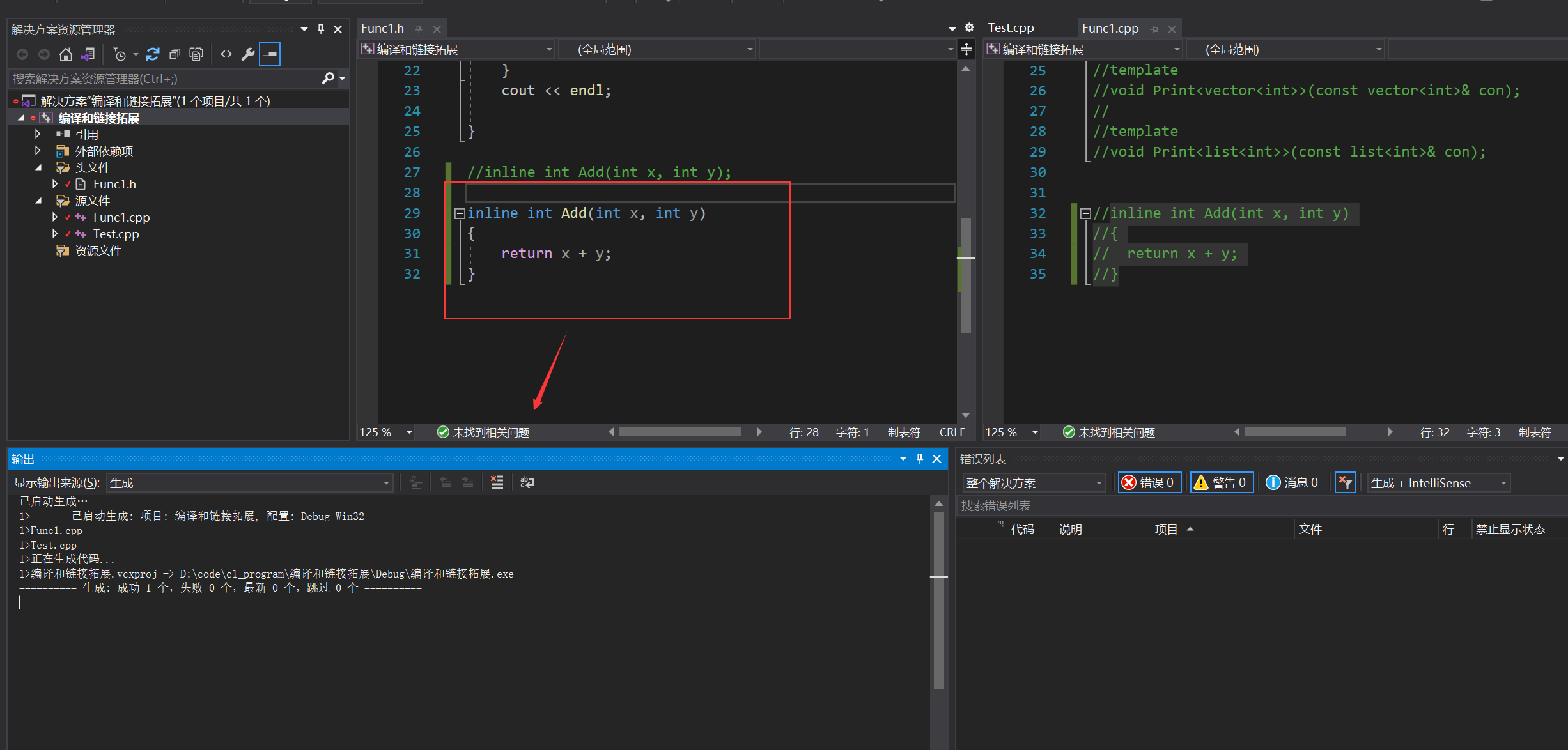Viewport: 1568px width, 750px height.
Task: Switch to the Test.cpp tab
Action: (1011, 28)
